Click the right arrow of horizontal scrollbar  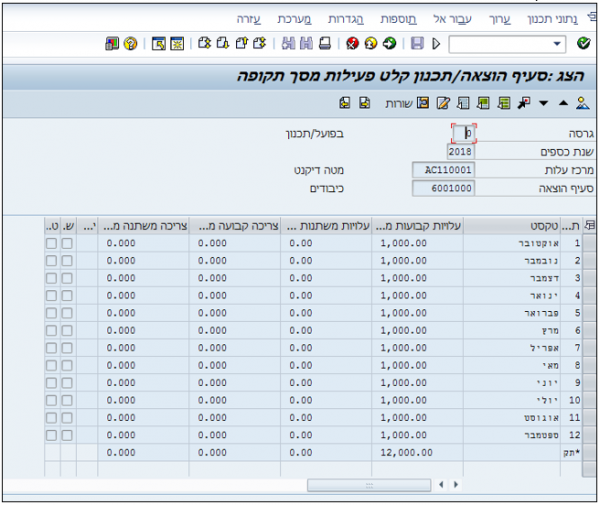456,485
